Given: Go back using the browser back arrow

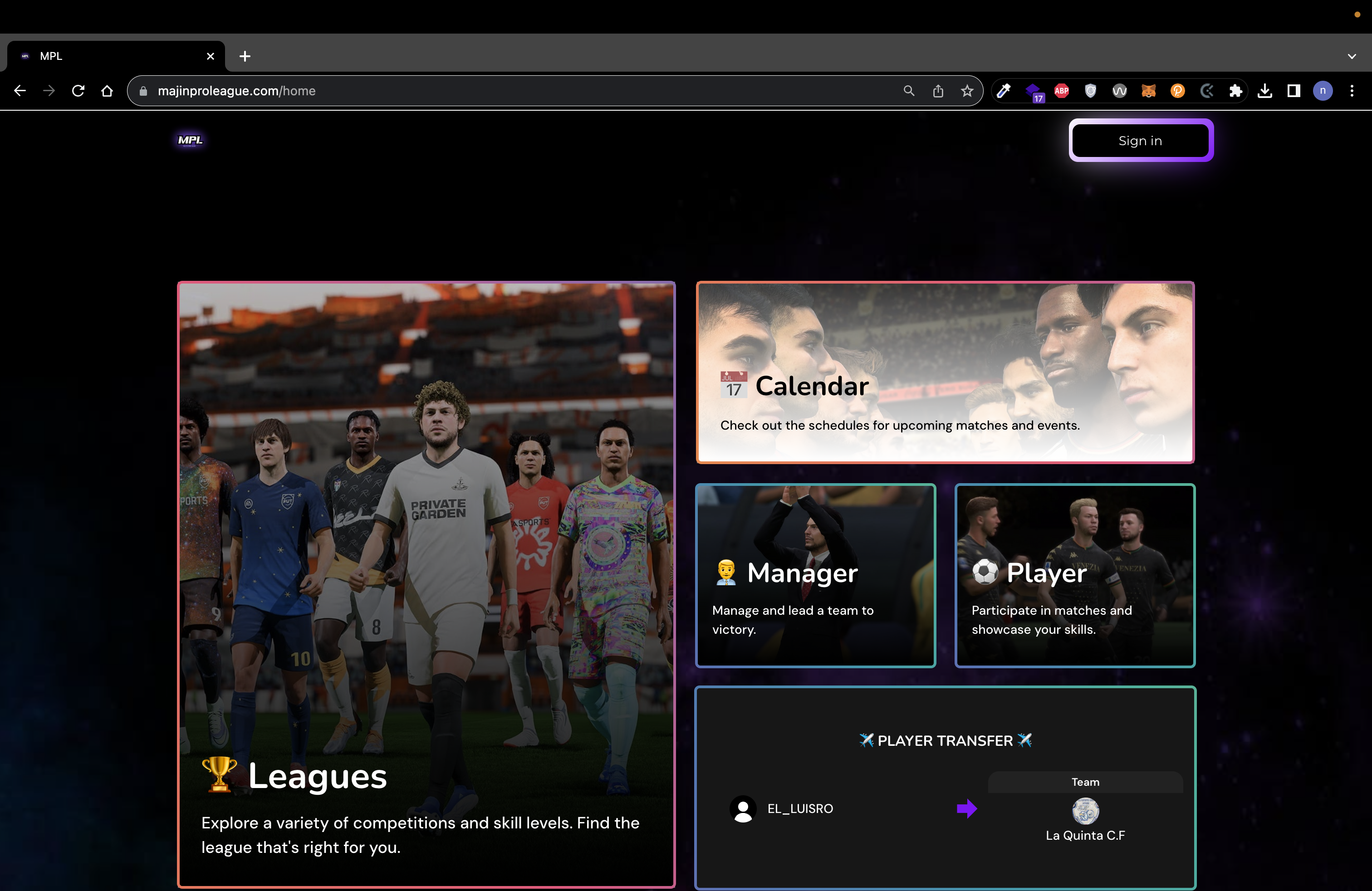Looking at the screenshot, I should click(20, 90).
